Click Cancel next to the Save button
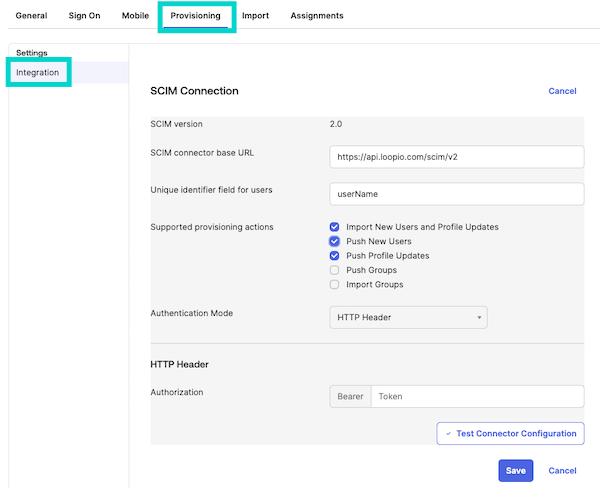This screenshot has width=600, height=488. point(562,471)
